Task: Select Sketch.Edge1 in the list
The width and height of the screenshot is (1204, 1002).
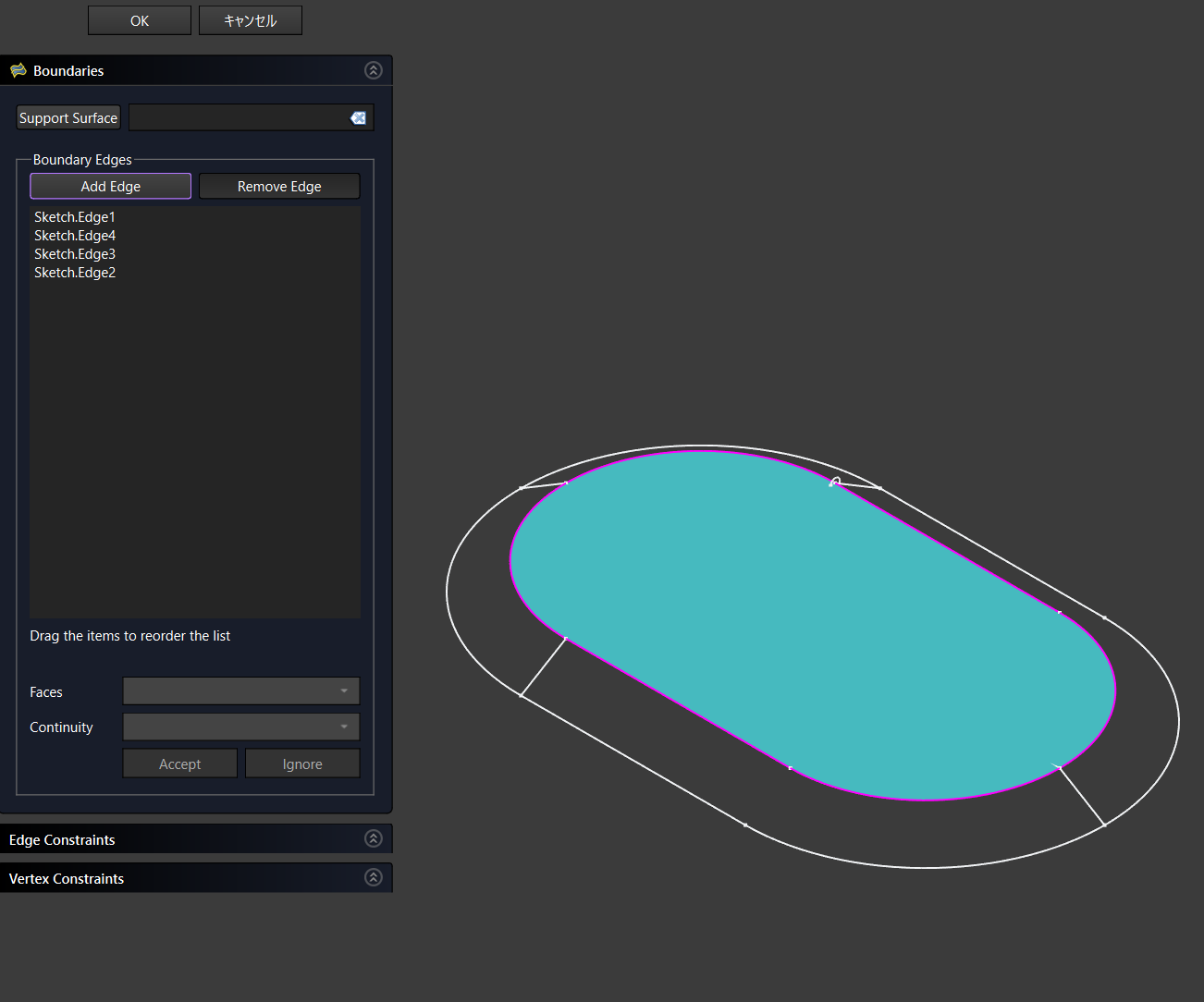Action: [x=75, y=217]
